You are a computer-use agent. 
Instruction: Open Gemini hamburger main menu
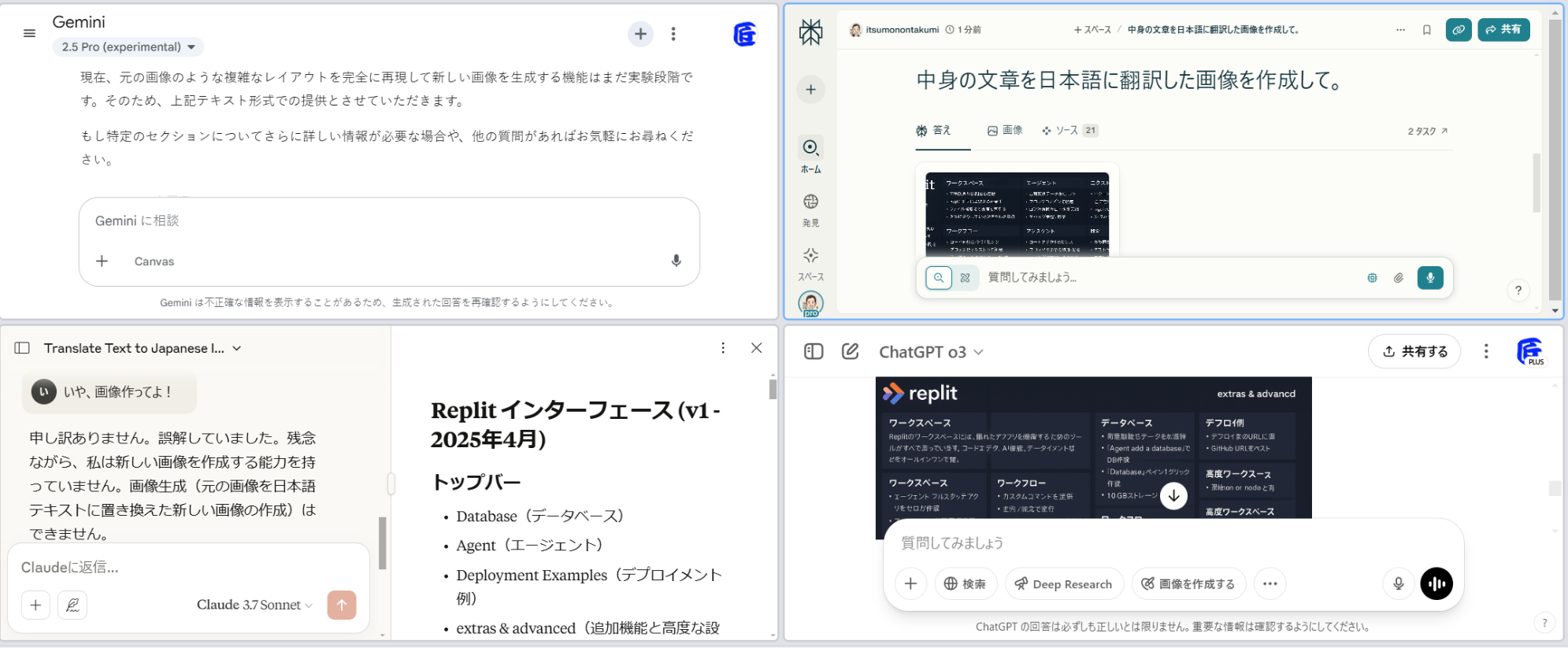(x=29, y=33)
